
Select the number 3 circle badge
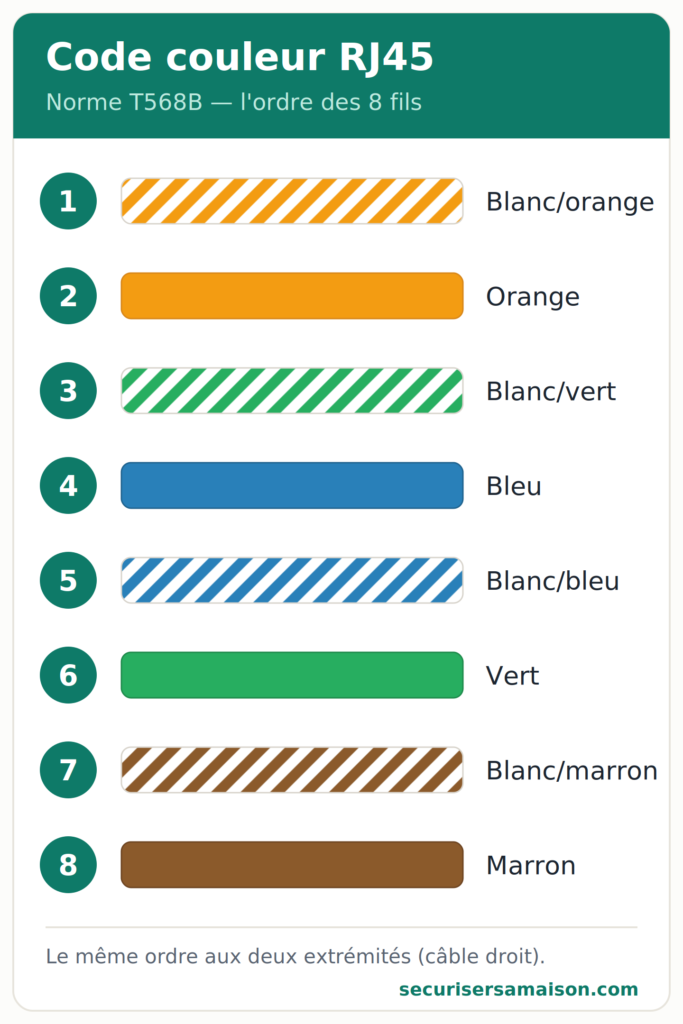click(69, 391)
